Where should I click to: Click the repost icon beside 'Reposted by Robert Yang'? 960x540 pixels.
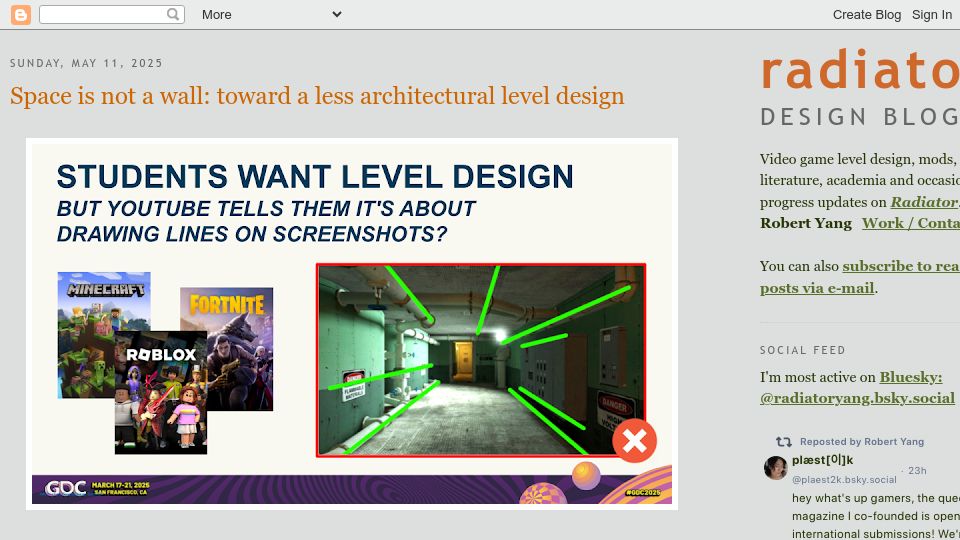click(x=784, y=441)
